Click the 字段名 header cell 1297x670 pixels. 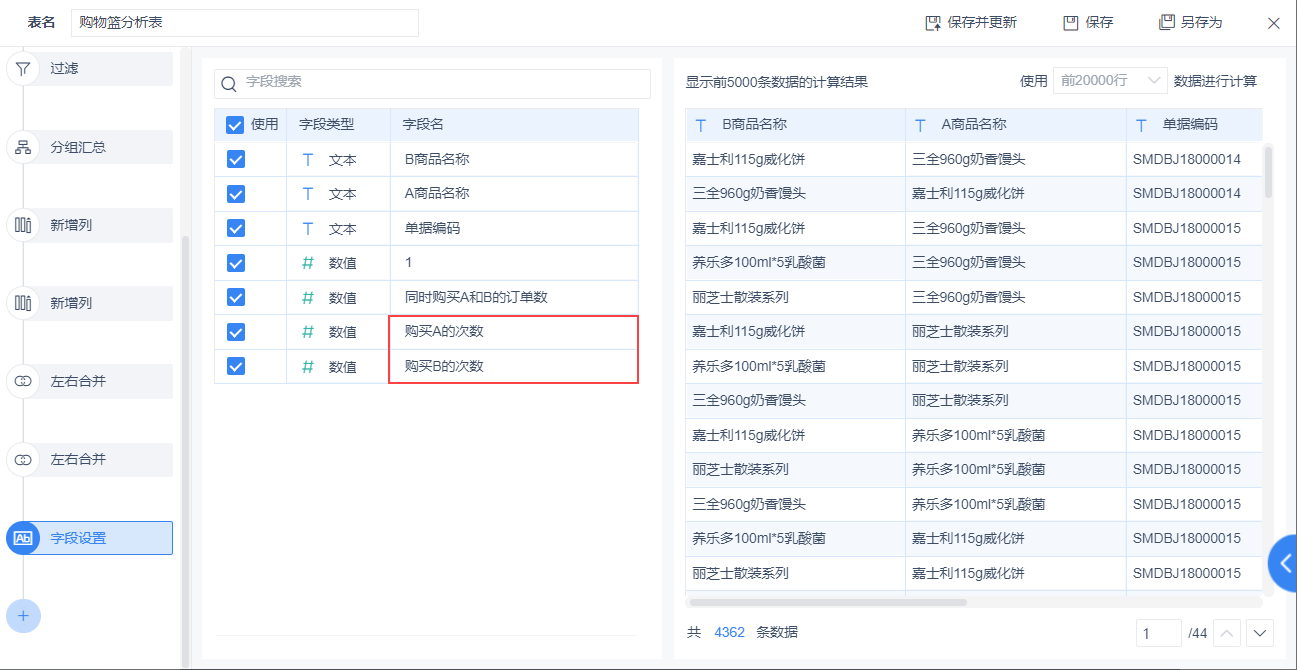pos(514,125)
